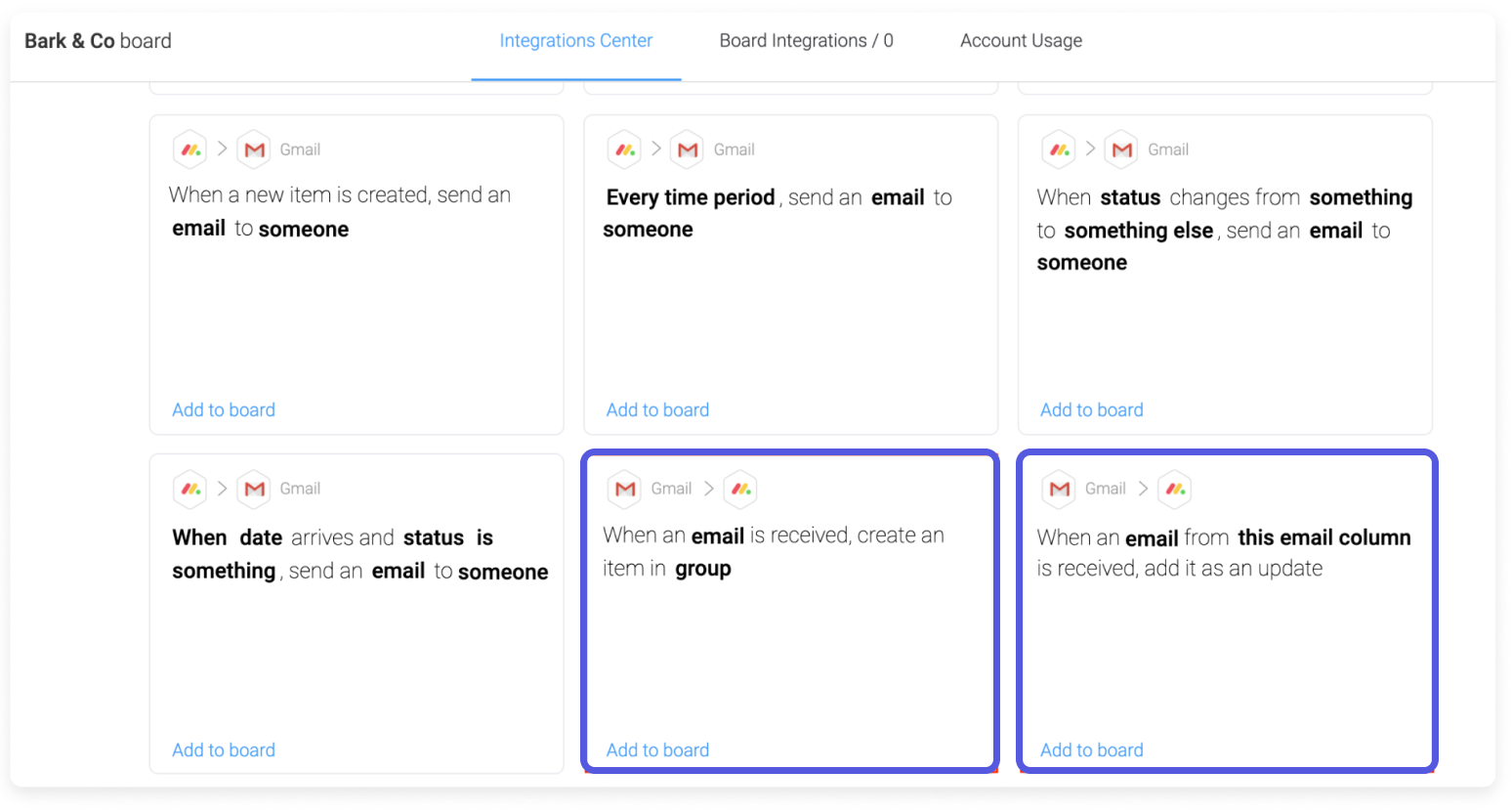Select the monday.com icon on the 'Every time period' card
Viewport: 1512px width, 812px height.
624,149
